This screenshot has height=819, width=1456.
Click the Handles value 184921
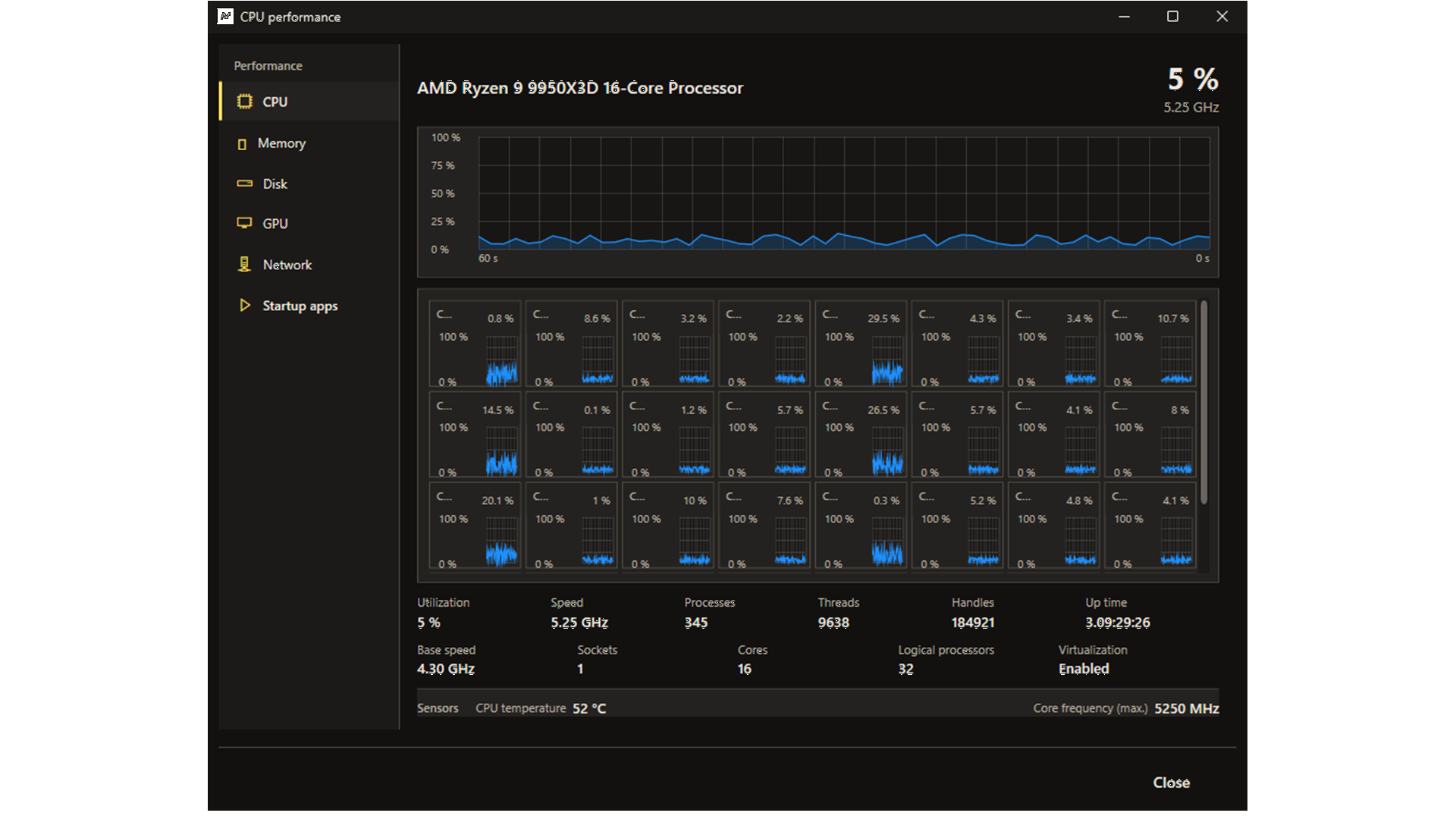(973, 623)
